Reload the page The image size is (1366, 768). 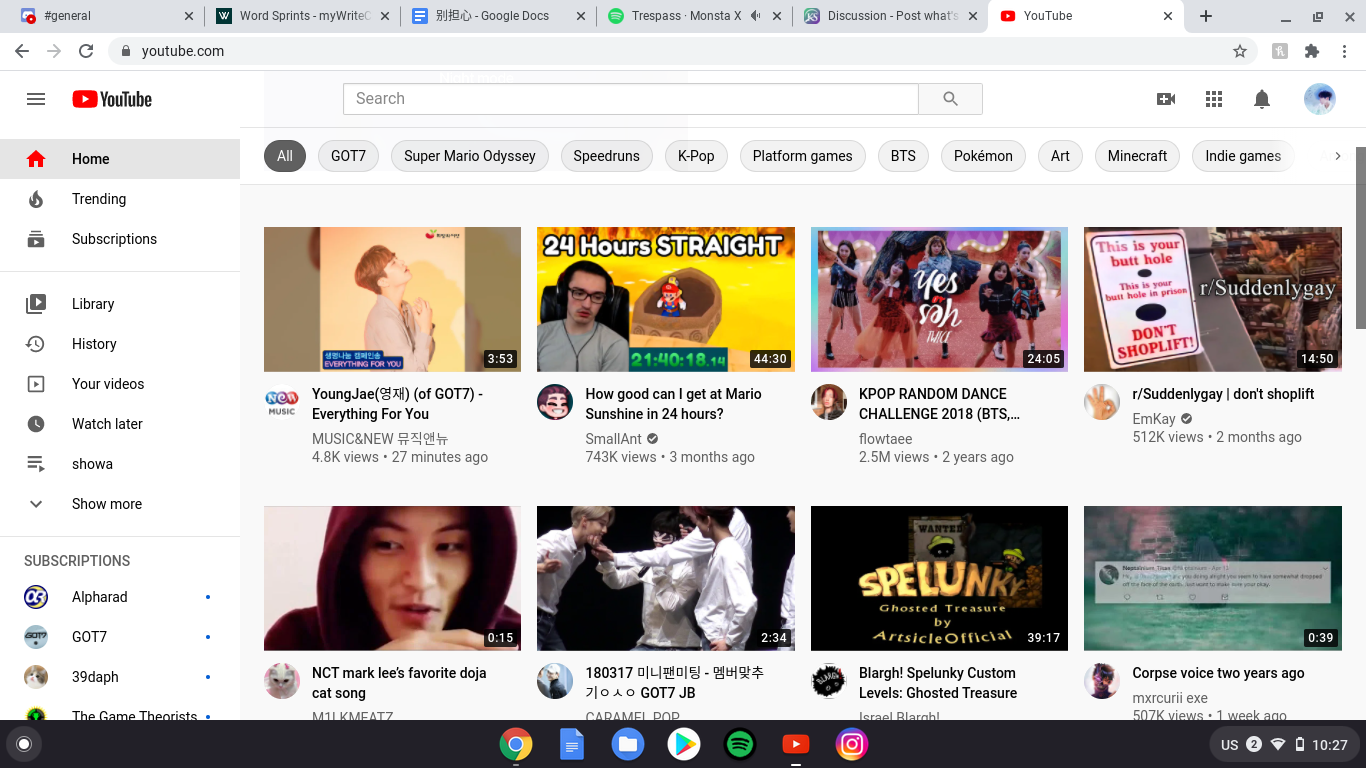coord(86,51)
